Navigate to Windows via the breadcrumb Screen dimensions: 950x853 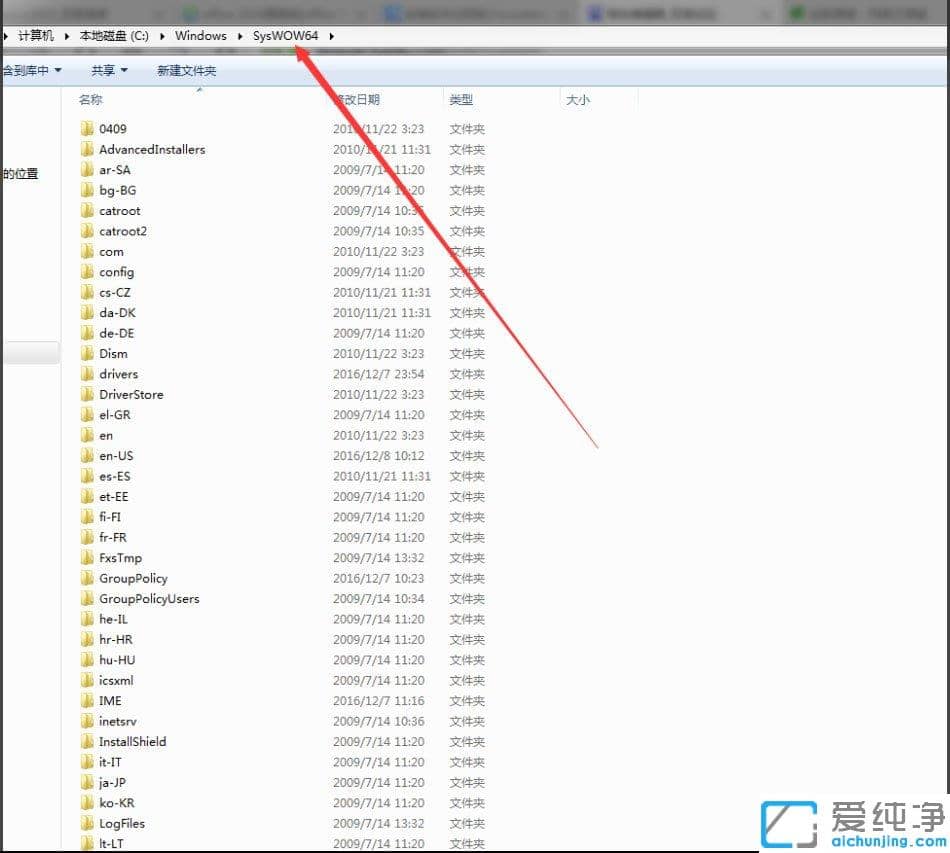200,35
